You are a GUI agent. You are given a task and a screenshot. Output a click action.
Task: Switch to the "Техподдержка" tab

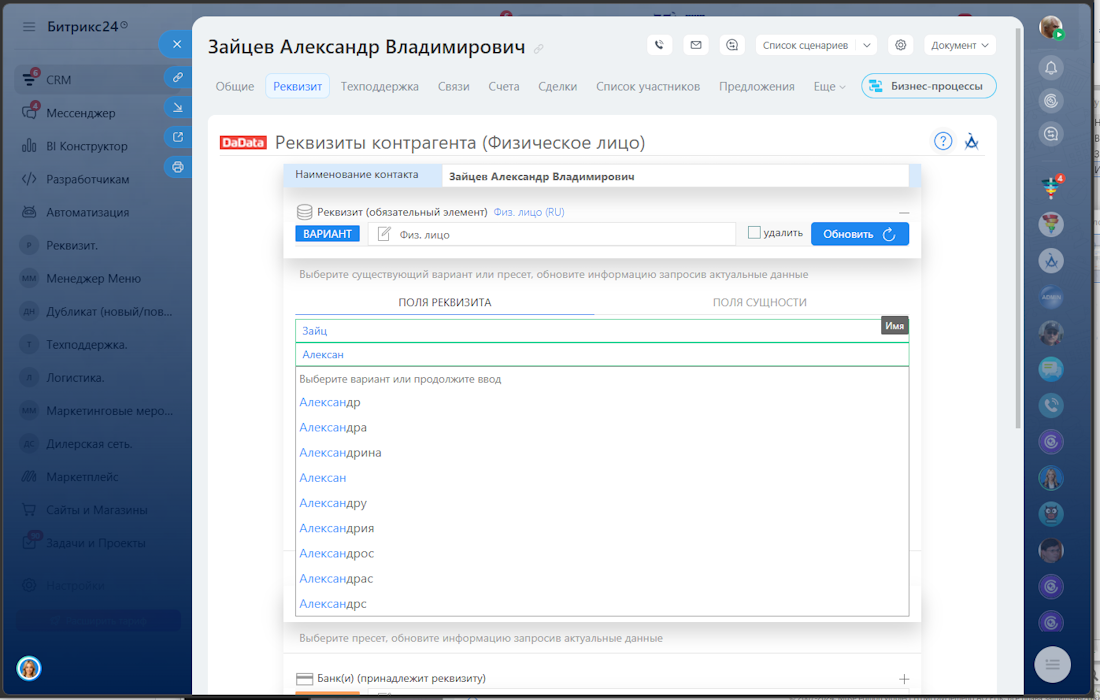pyautogui.click(x=379, y=87)
